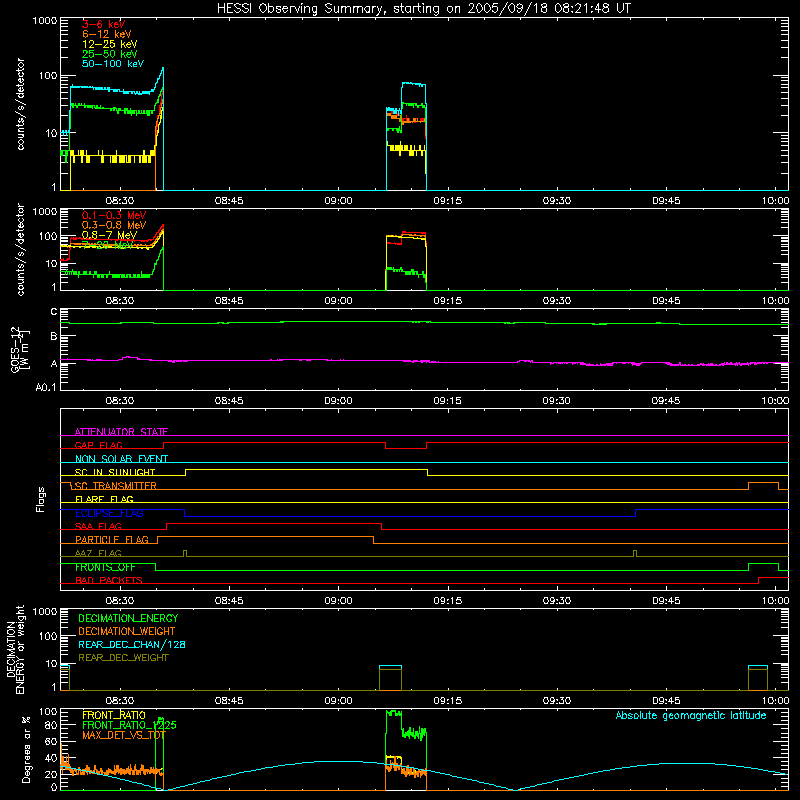Select the Absolute geomagnetic latitude label
Viewport: 800px width, 800px height.
coord(691,715)
